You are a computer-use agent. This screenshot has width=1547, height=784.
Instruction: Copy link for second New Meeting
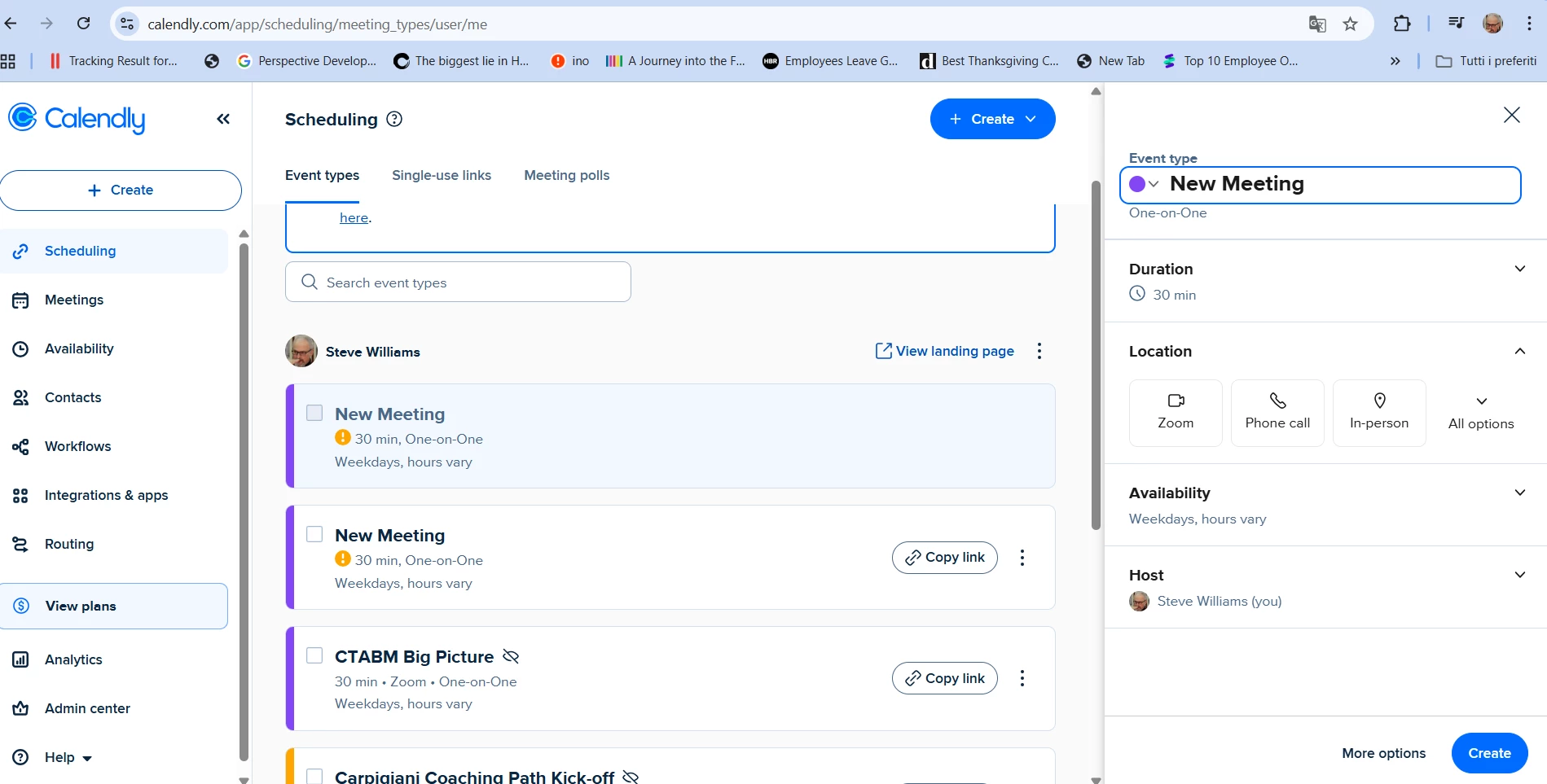tap(944, 558)
